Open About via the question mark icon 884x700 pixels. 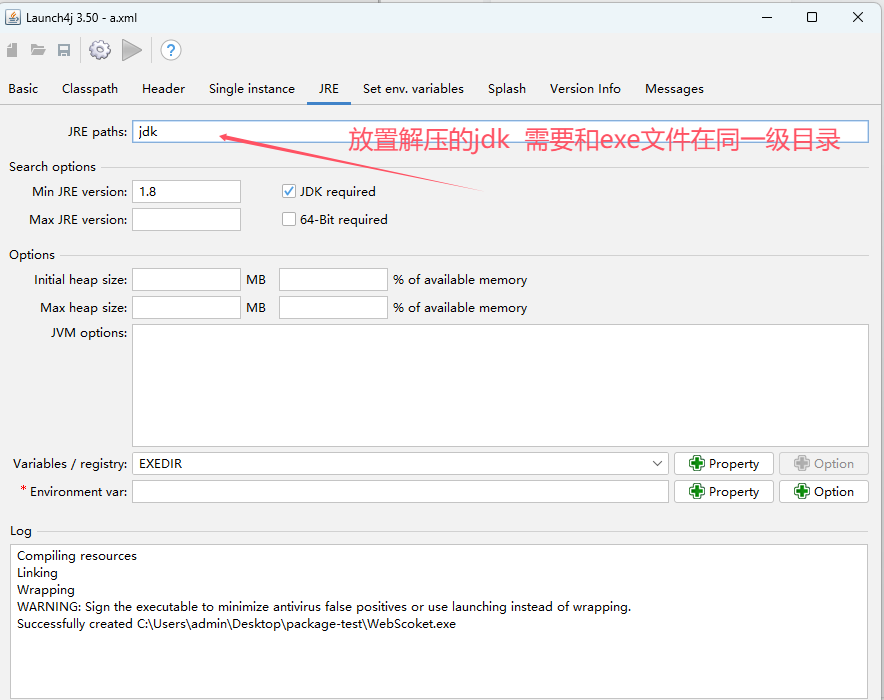pyautogui.click(x=171, y=50)
